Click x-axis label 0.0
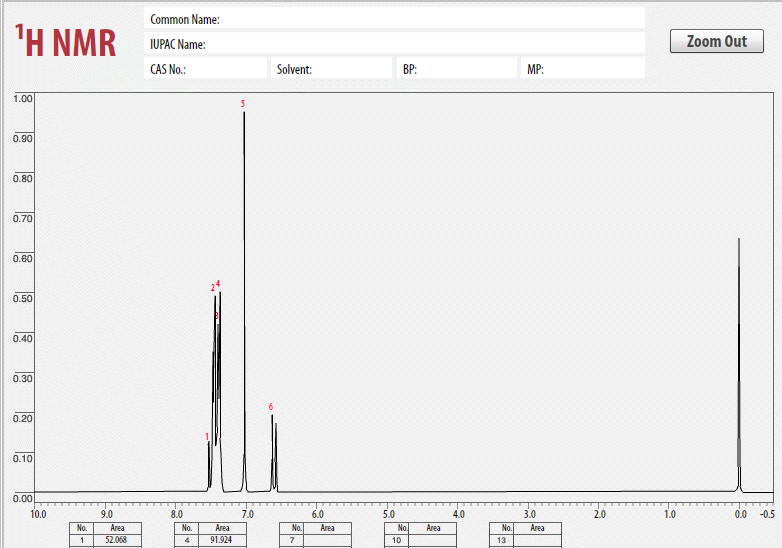782x548 pixels. click(x=741, y=514)
